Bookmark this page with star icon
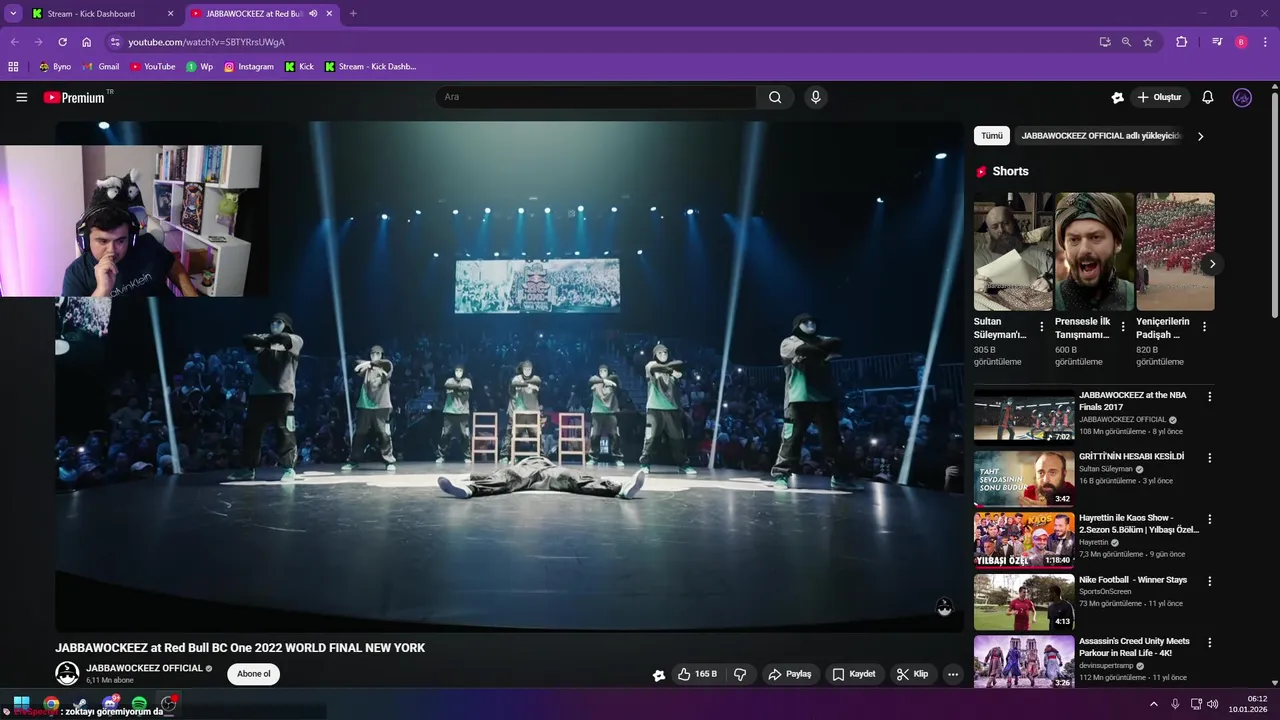Image resolution: width=1280 pixels, height=720 pixels. tap(1148, 42)
